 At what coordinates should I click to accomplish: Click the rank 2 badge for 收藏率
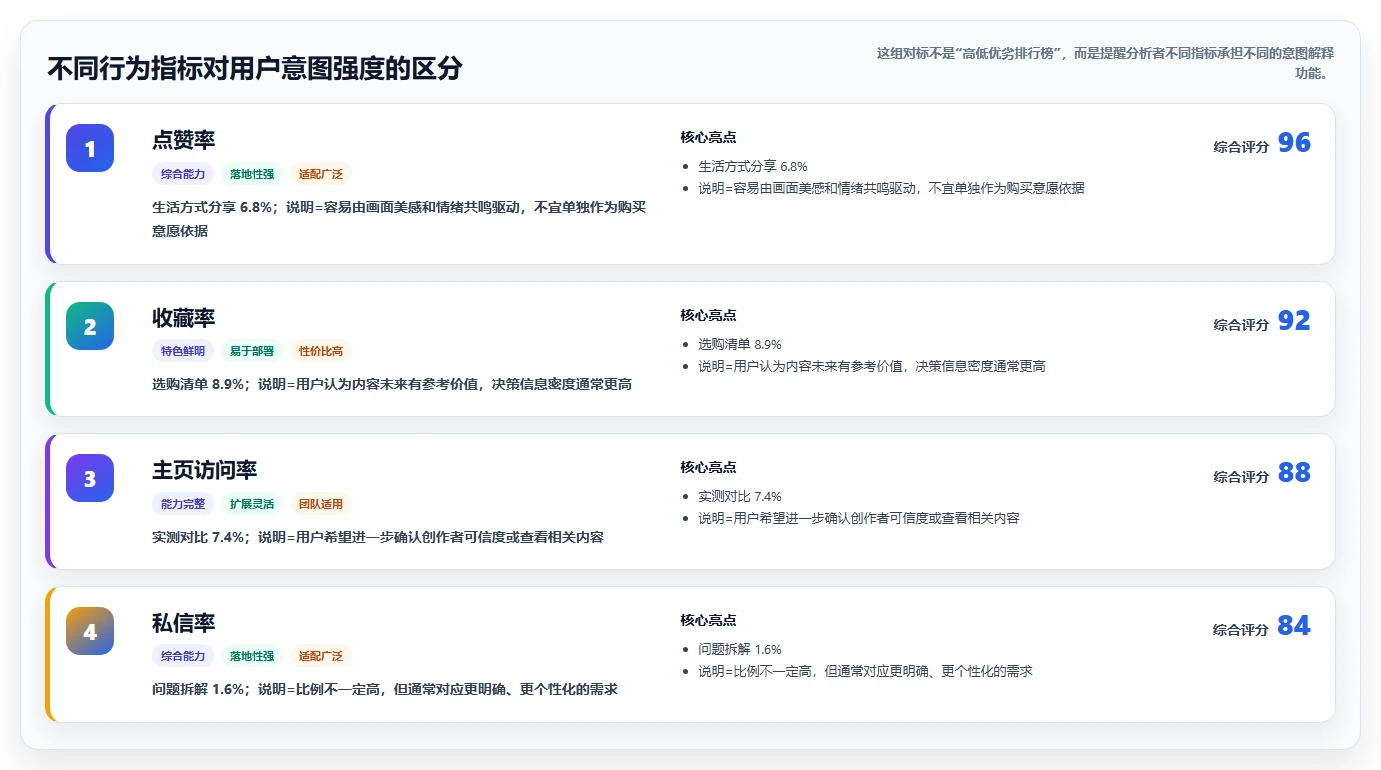coord(90,326)
